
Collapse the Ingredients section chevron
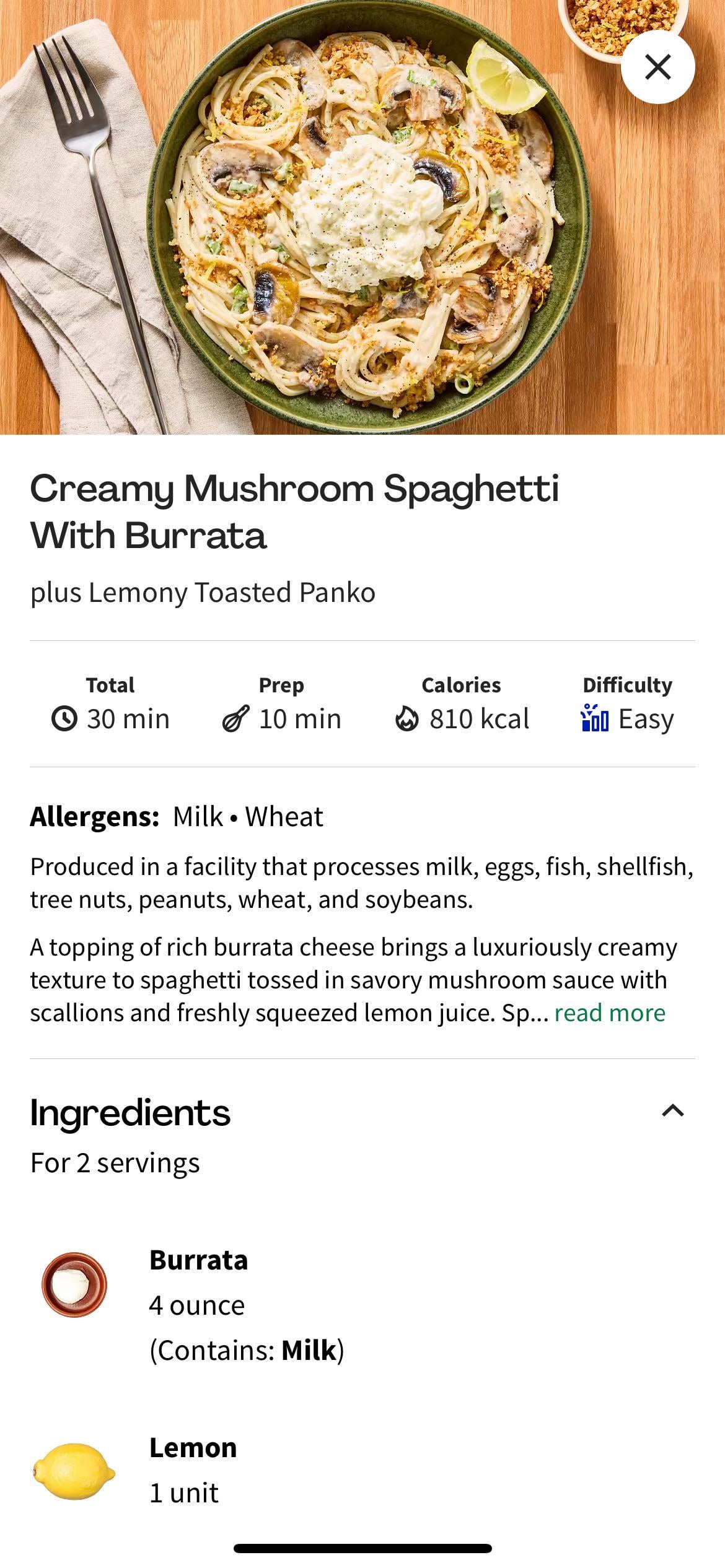click(673, 1111)
